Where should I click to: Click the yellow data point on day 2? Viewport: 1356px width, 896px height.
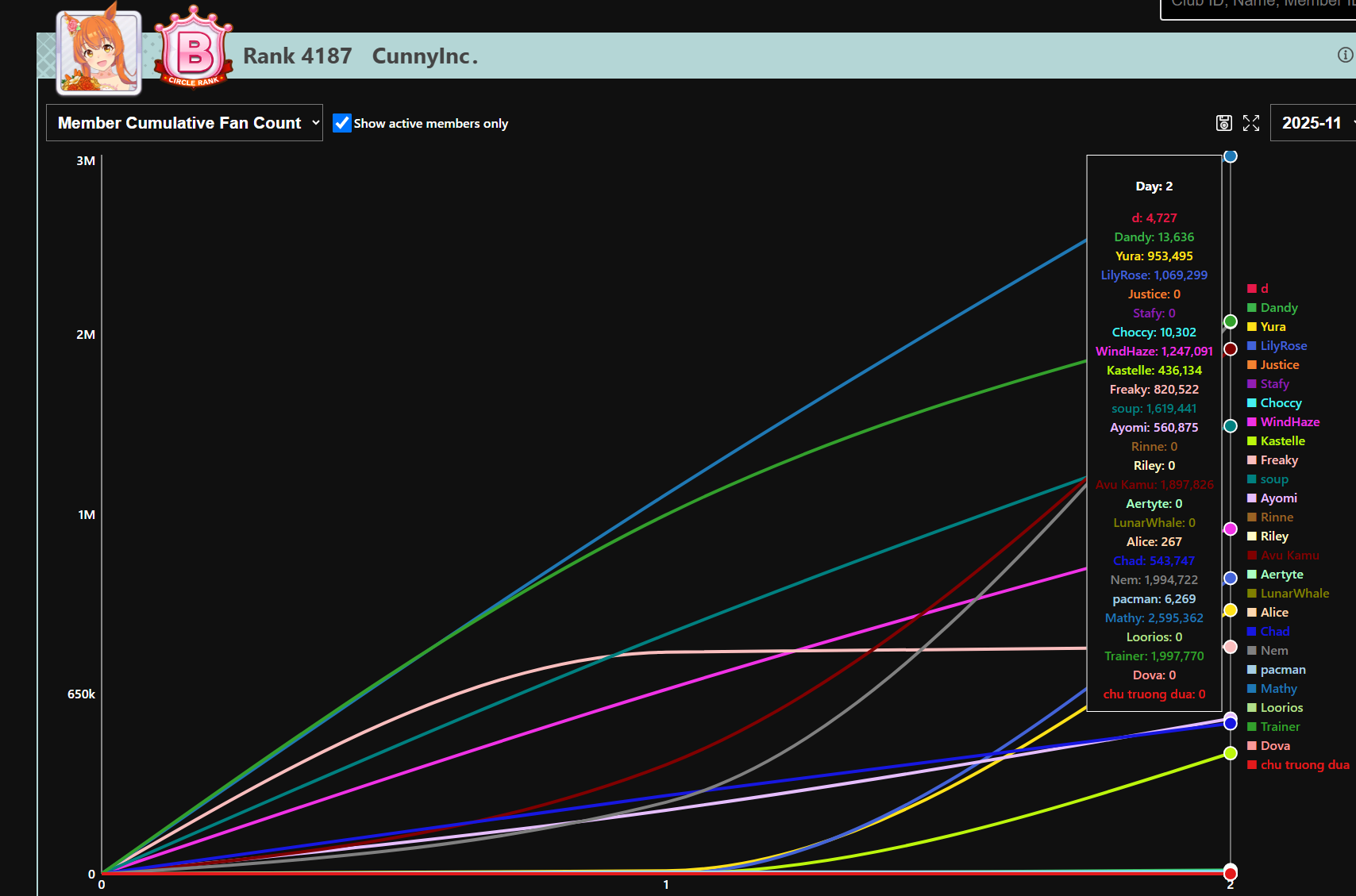point(1231,610)
